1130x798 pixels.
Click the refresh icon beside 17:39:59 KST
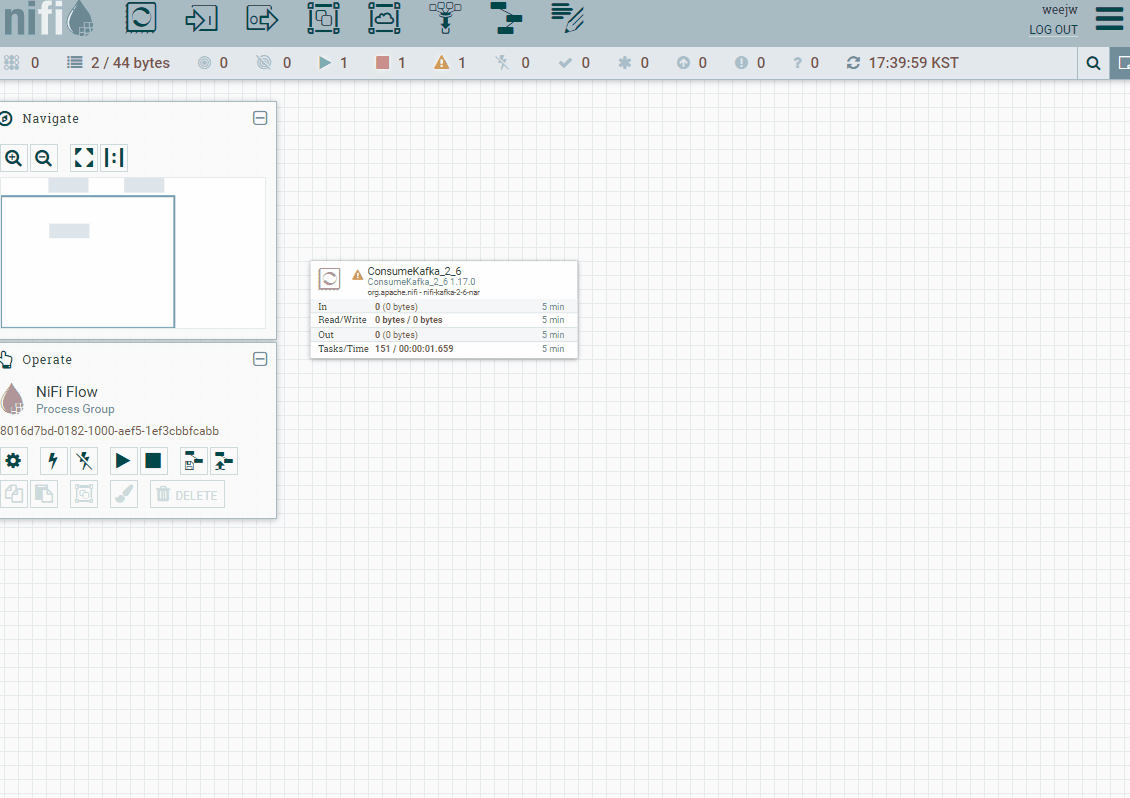click(853, 63)
